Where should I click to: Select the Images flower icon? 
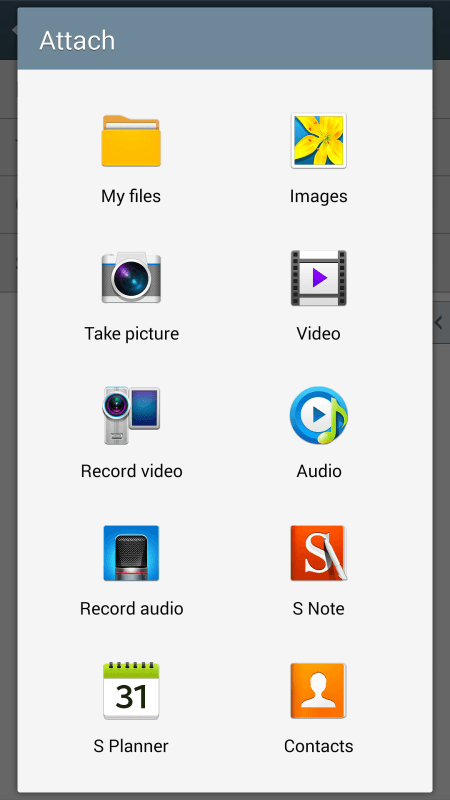tap(318, 141)
